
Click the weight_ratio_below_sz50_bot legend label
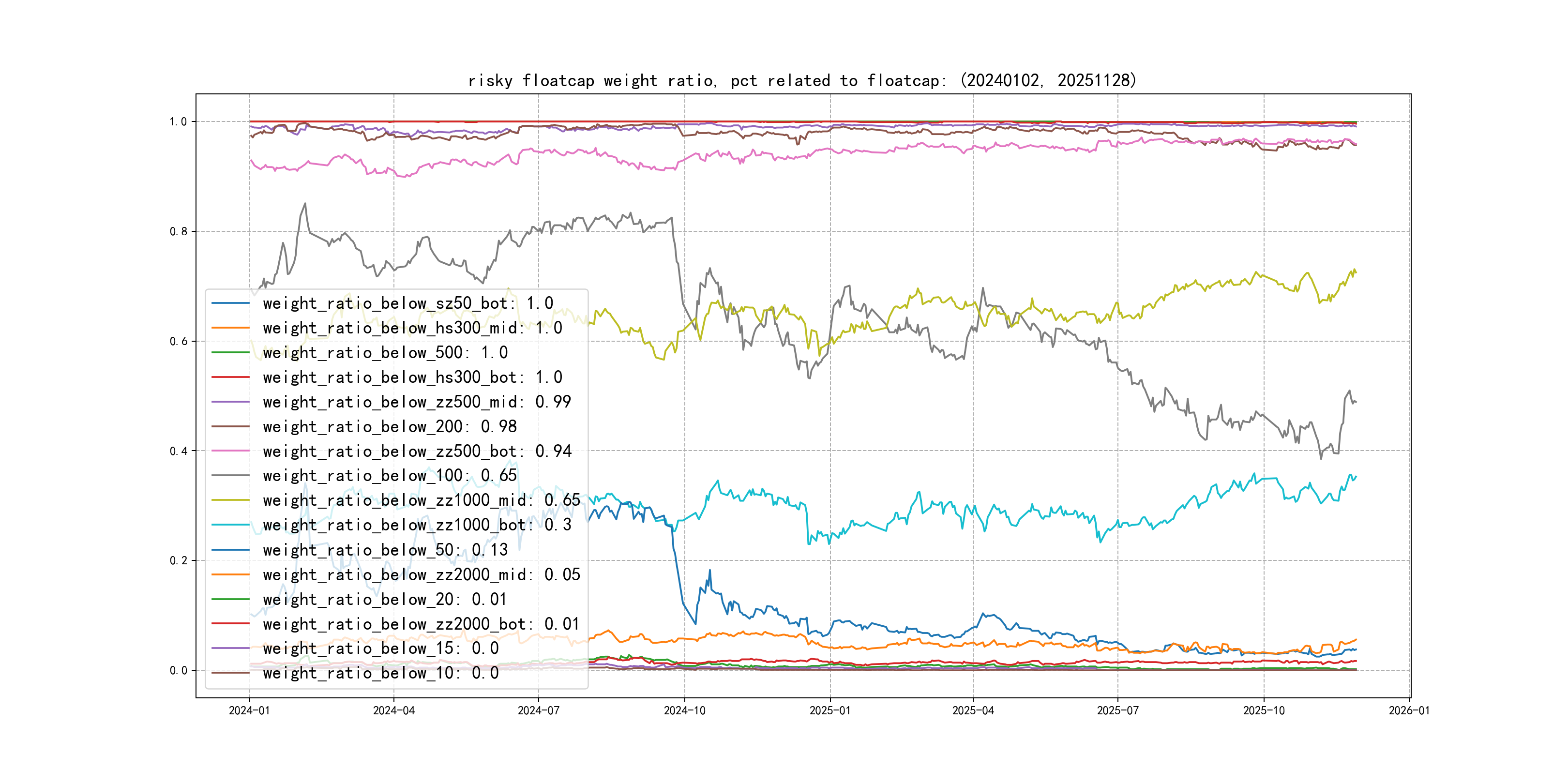pyautogui.click(x=408, y=303)
